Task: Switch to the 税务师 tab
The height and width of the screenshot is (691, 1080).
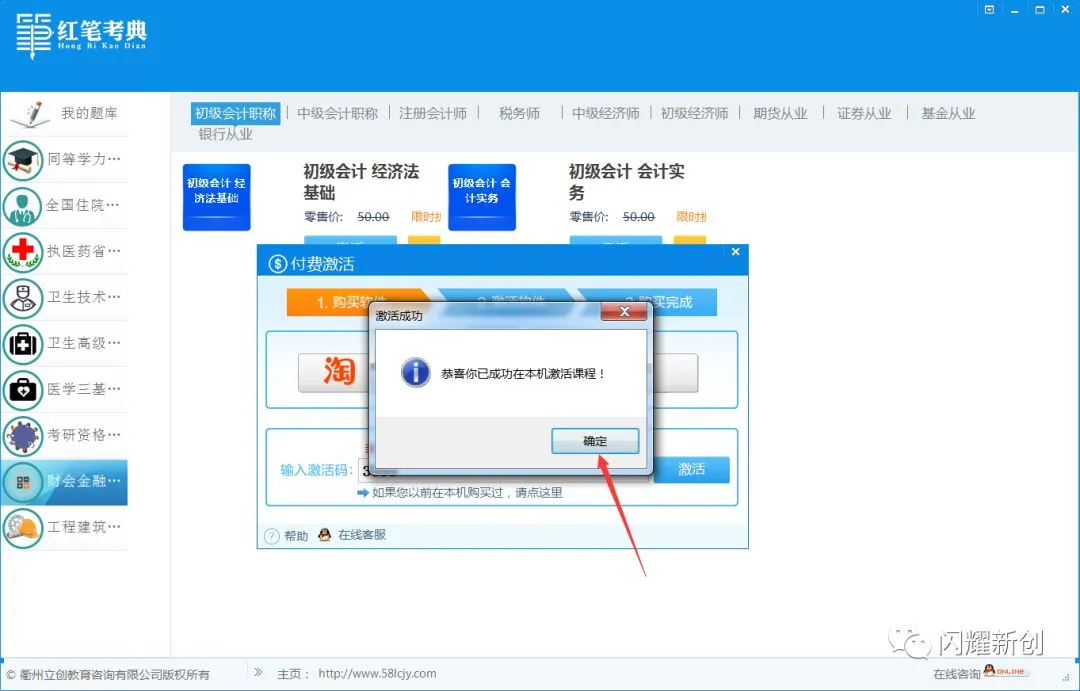Action: (x=519, y=113)
